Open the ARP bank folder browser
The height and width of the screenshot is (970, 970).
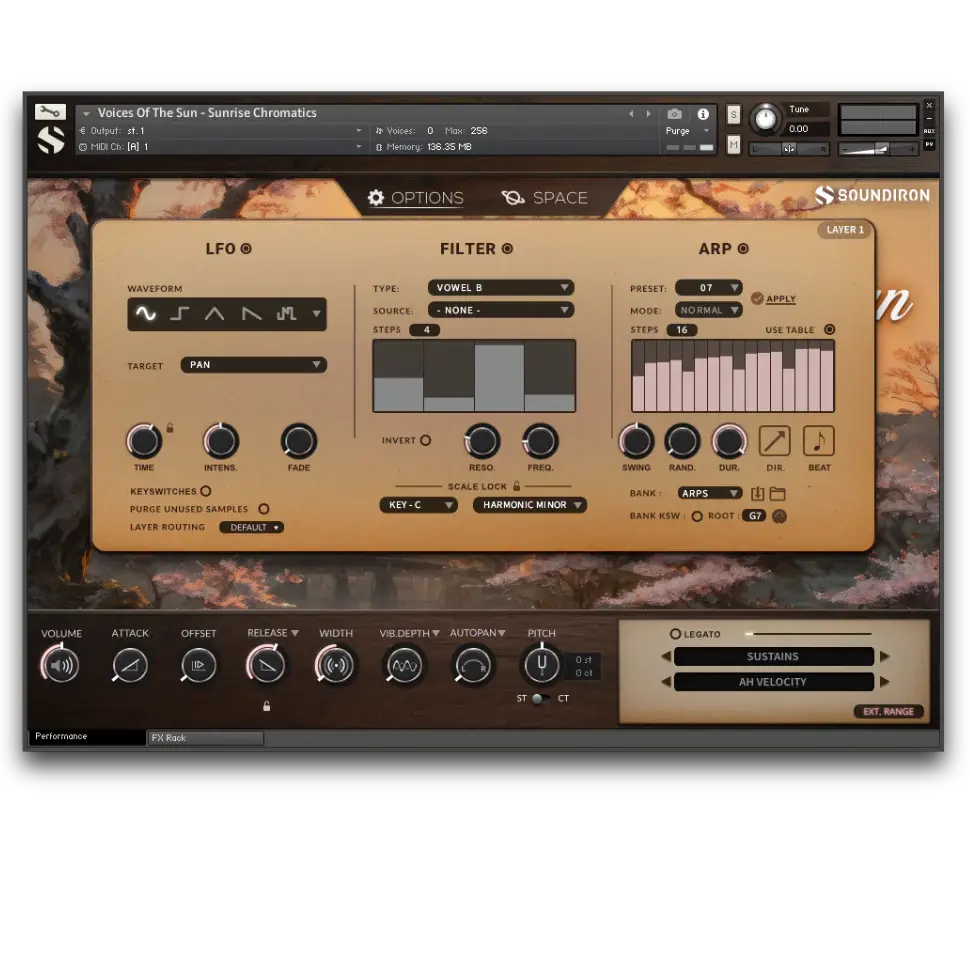pyautogui.click(x=778, y=492)
